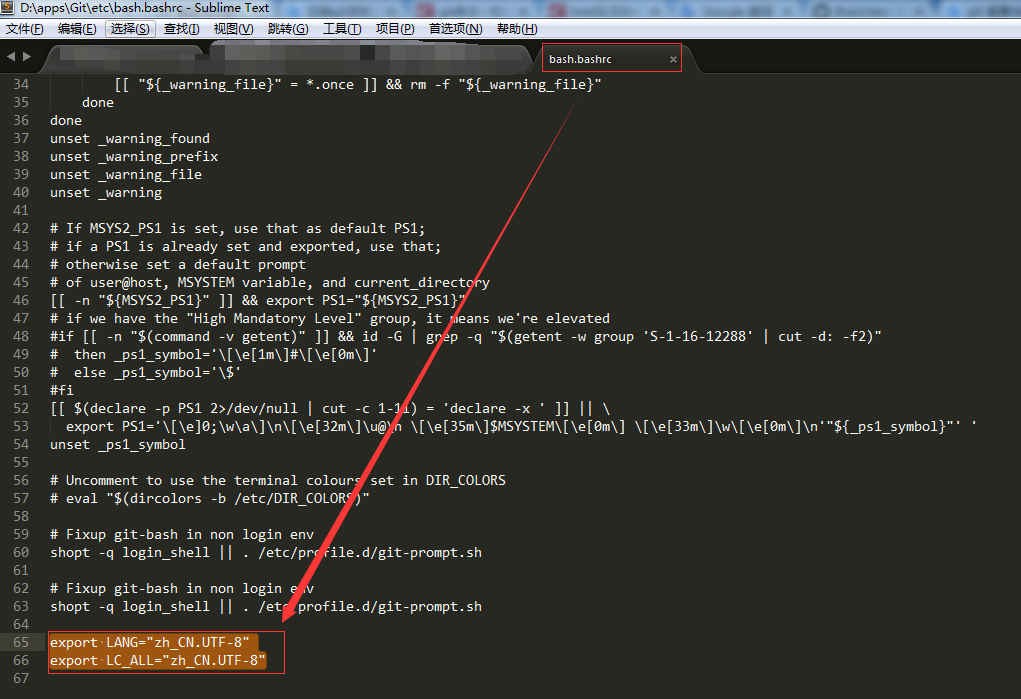Click the forward navigation arrow
This screenshot has height=699, width=1021.
(x=24, y=57)
